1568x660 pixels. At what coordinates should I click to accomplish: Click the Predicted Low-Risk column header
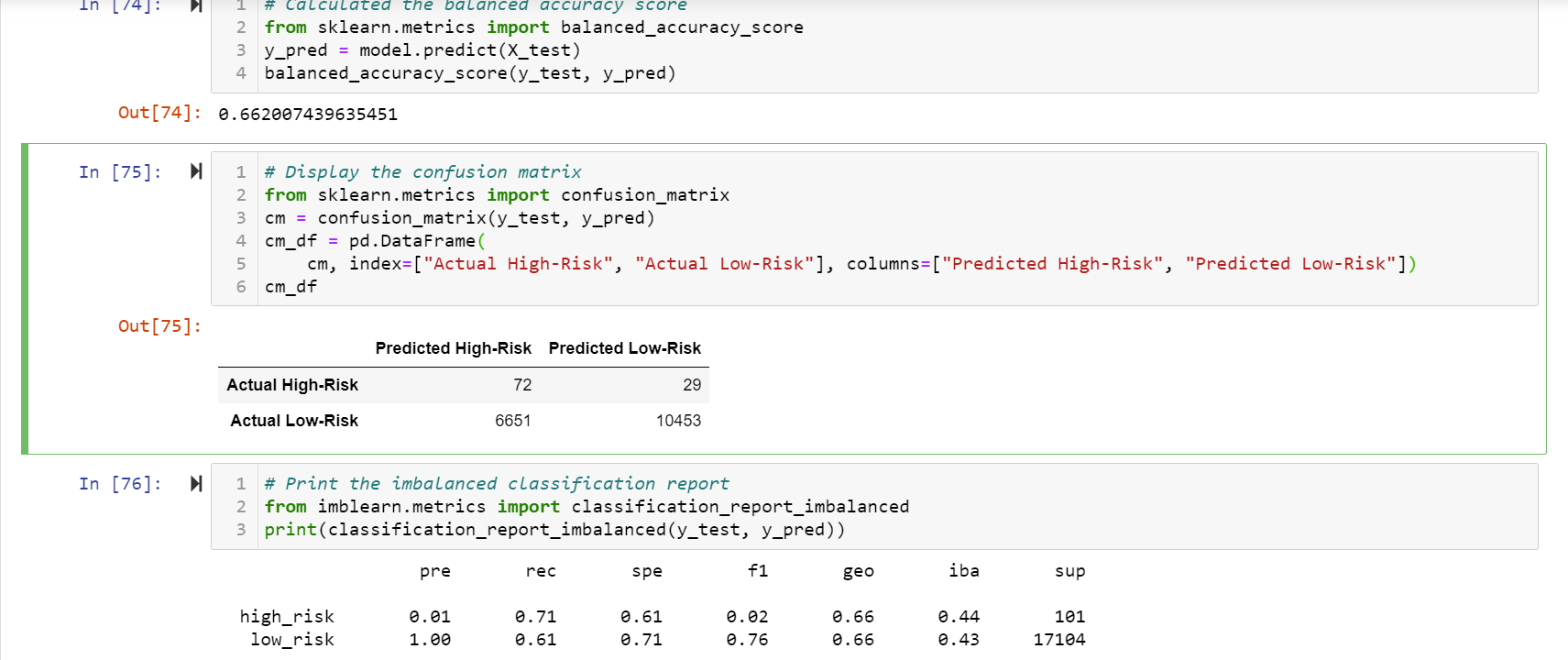point(624,348)
